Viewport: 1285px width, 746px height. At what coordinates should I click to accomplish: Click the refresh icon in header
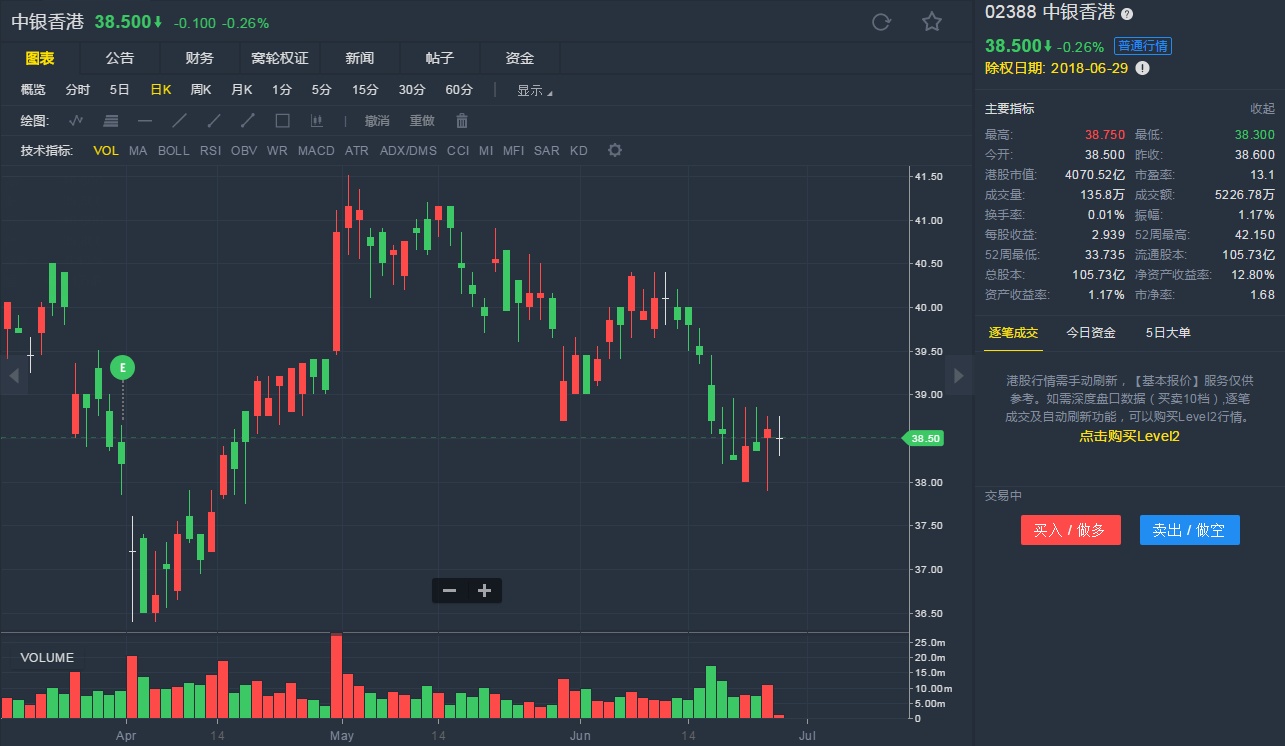[881, 22]
